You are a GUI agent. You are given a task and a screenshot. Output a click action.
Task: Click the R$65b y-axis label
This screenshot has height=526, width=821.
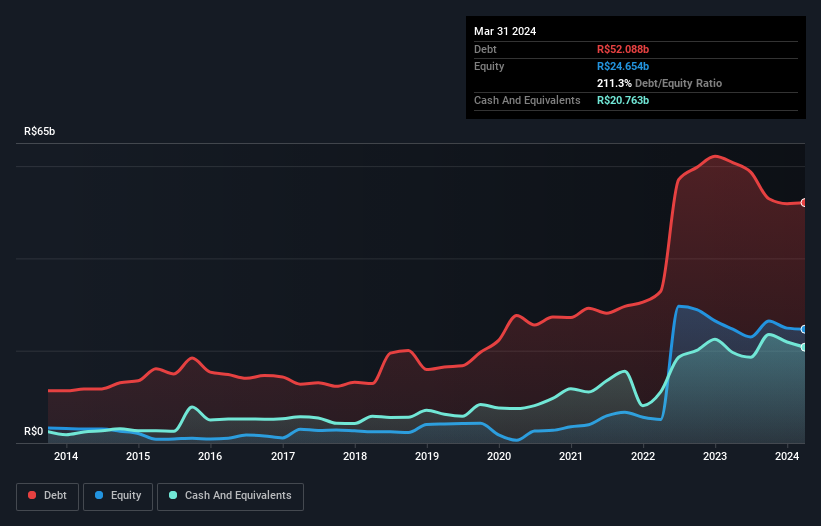[39, 131]
